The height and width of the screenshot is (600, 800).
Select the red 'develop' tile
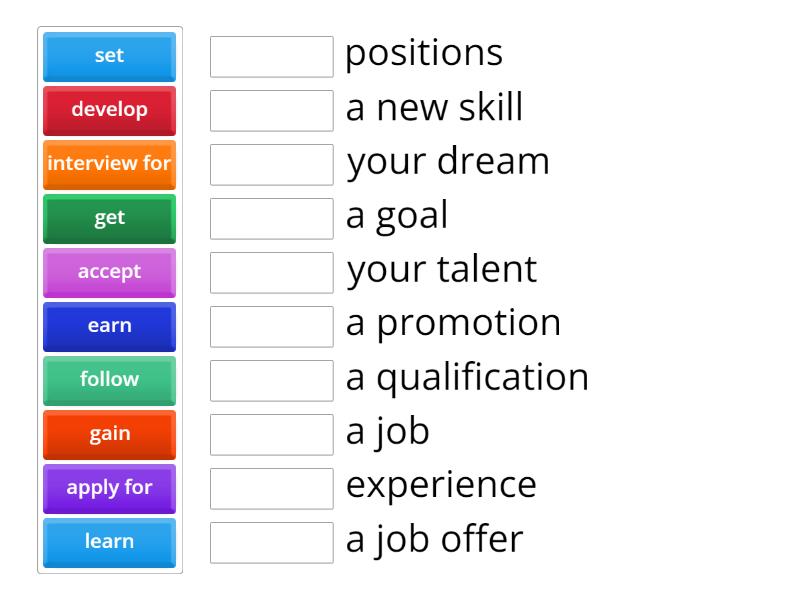pos(109,110)
